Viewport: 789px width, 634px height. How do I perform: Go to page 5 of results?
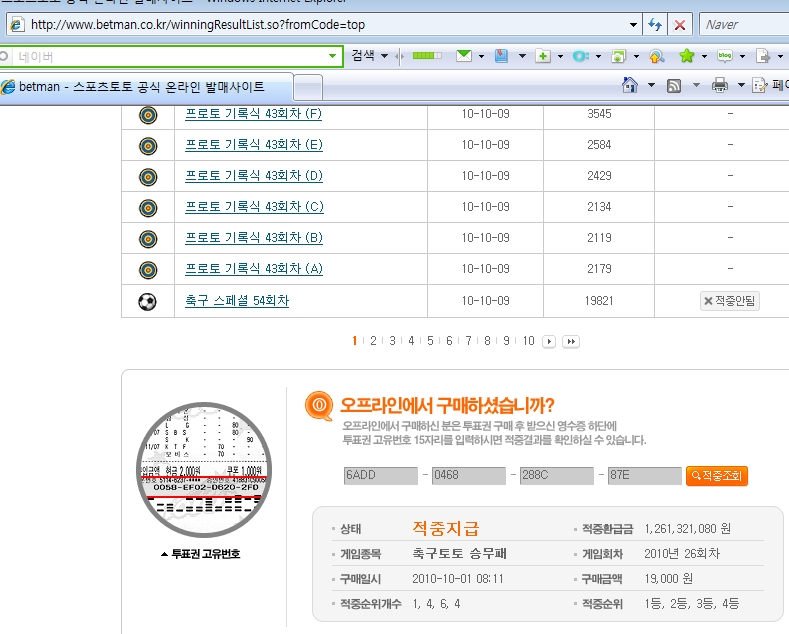tap(430, 341)
